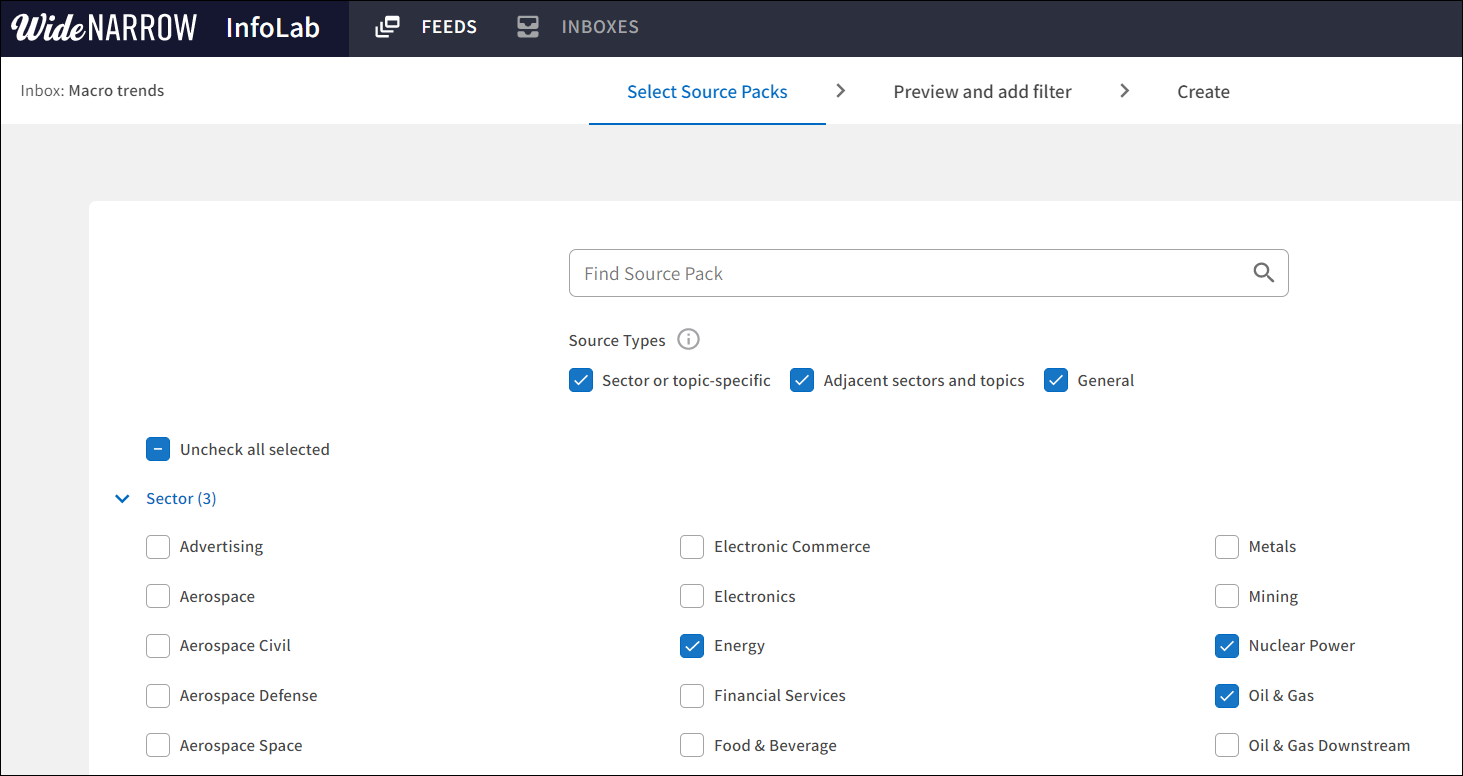Open the Source Types info tooltip icon

688,339
